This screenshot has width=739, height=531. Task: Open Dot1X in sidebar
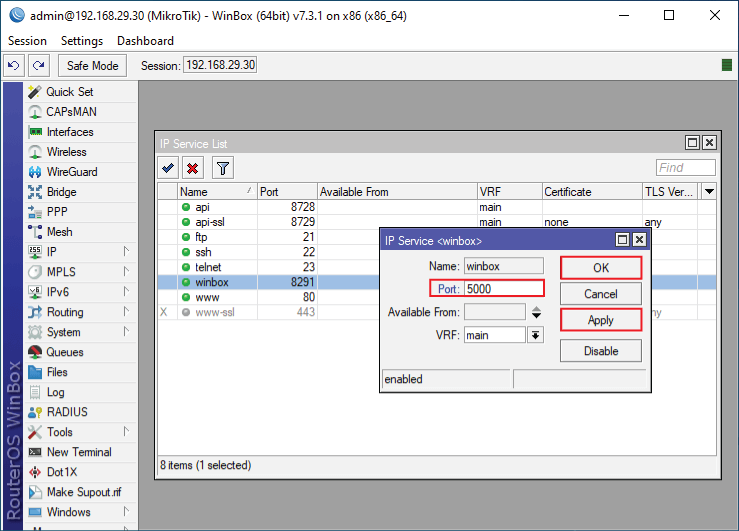click(80, 472)
